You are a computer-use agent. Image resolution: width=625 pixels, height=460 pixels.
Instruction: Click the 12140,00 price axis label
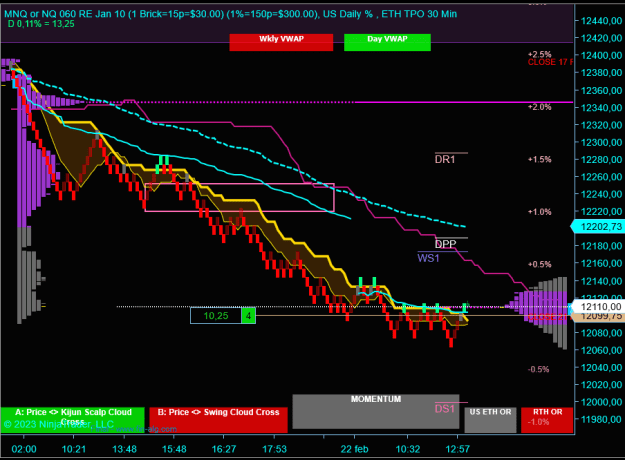click(x=601, y=281)
